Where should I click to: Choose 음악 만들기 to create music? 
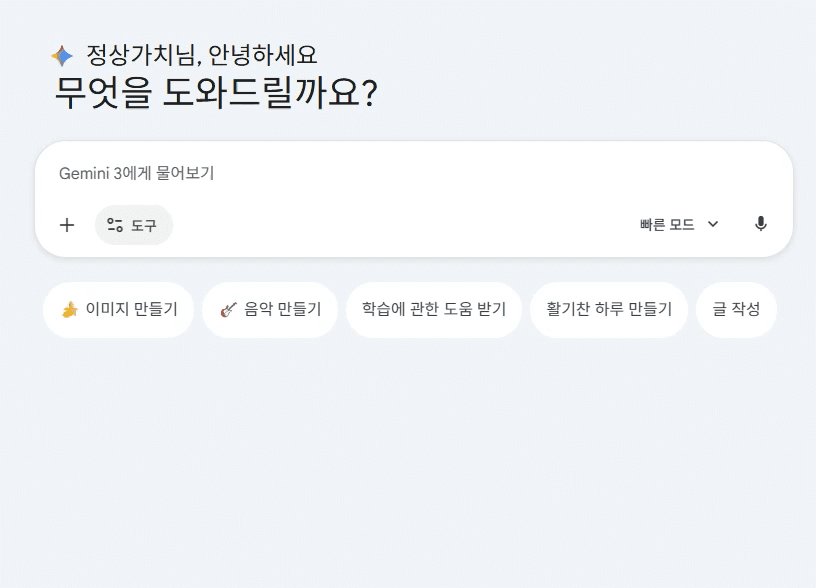tap(269, 310)
